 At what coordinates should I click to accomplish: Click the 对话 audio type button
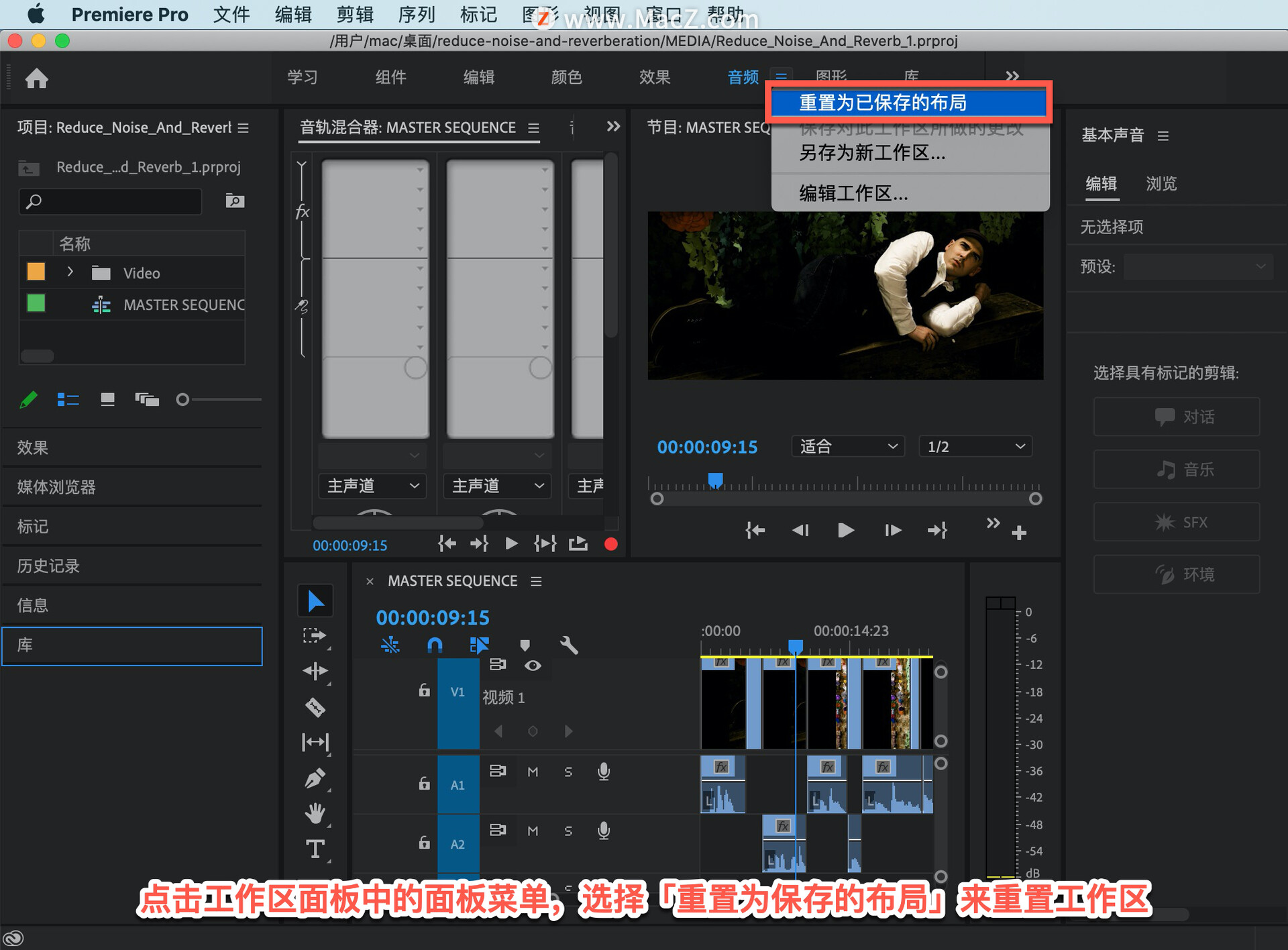click(1177, 417)
